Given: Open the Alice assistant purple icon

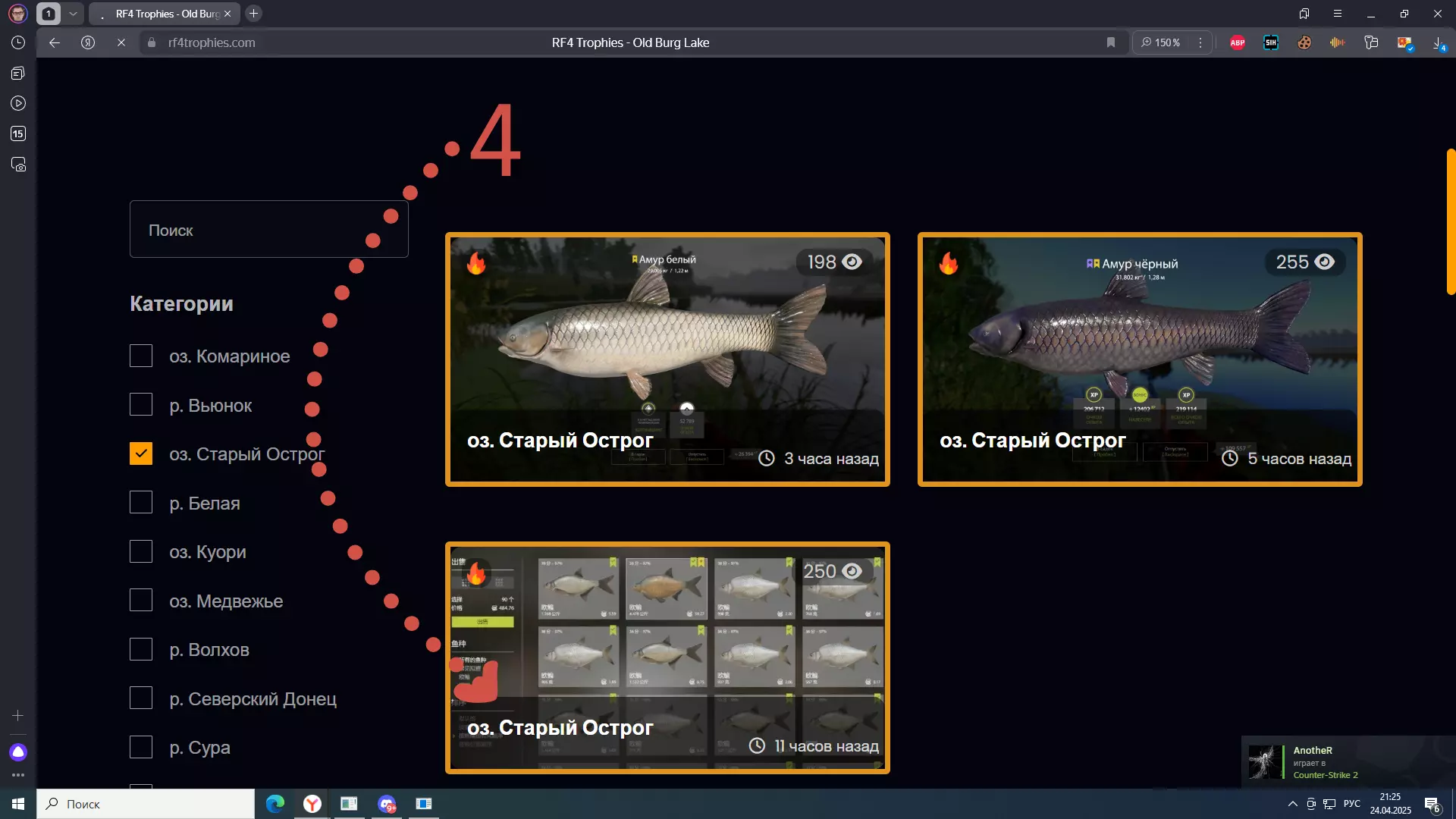Looking at the screenshot, I should pos(18,752).
